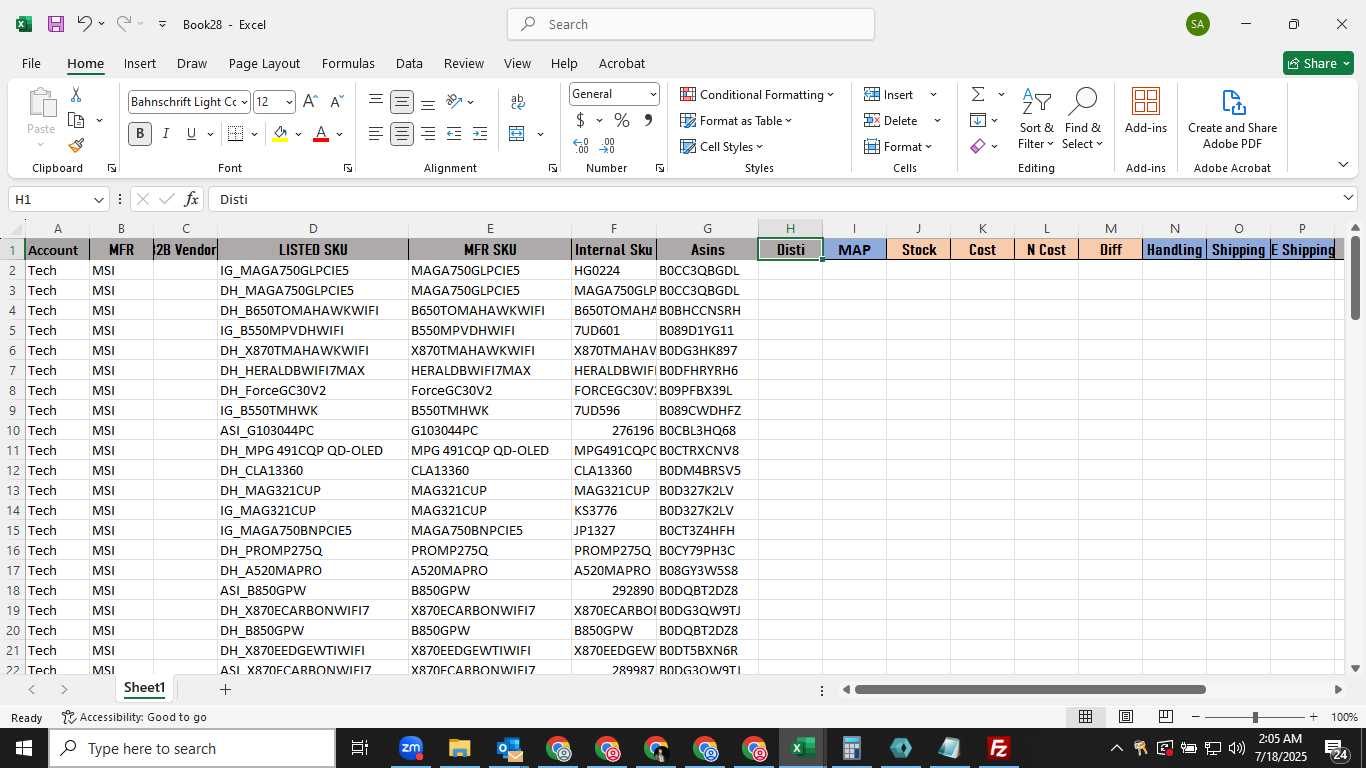Open the font size dropdown

(289, 102)
